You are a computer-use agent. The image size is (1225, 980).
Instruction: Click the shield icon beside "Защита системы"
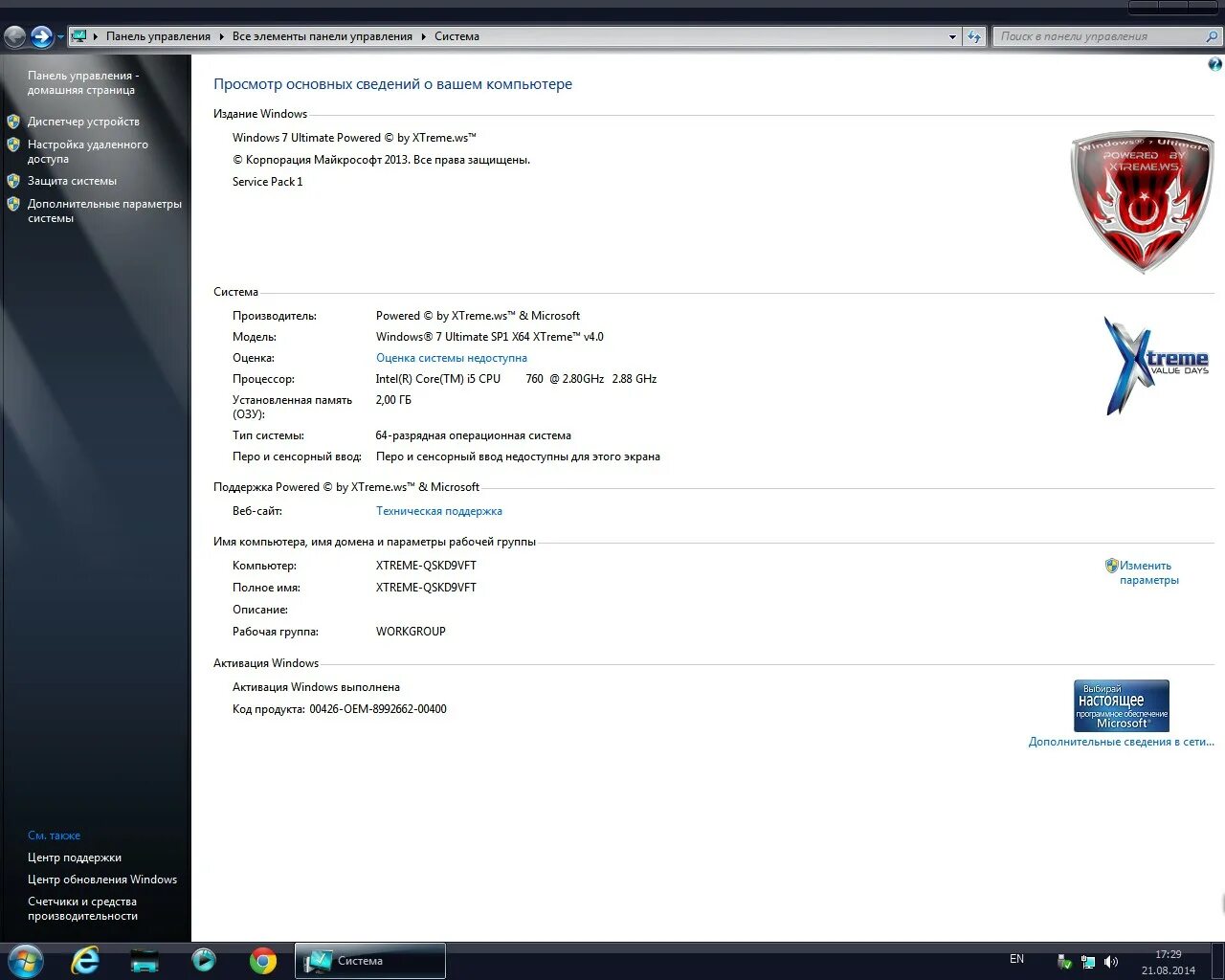pyautogui.click(x=12, y=180)
